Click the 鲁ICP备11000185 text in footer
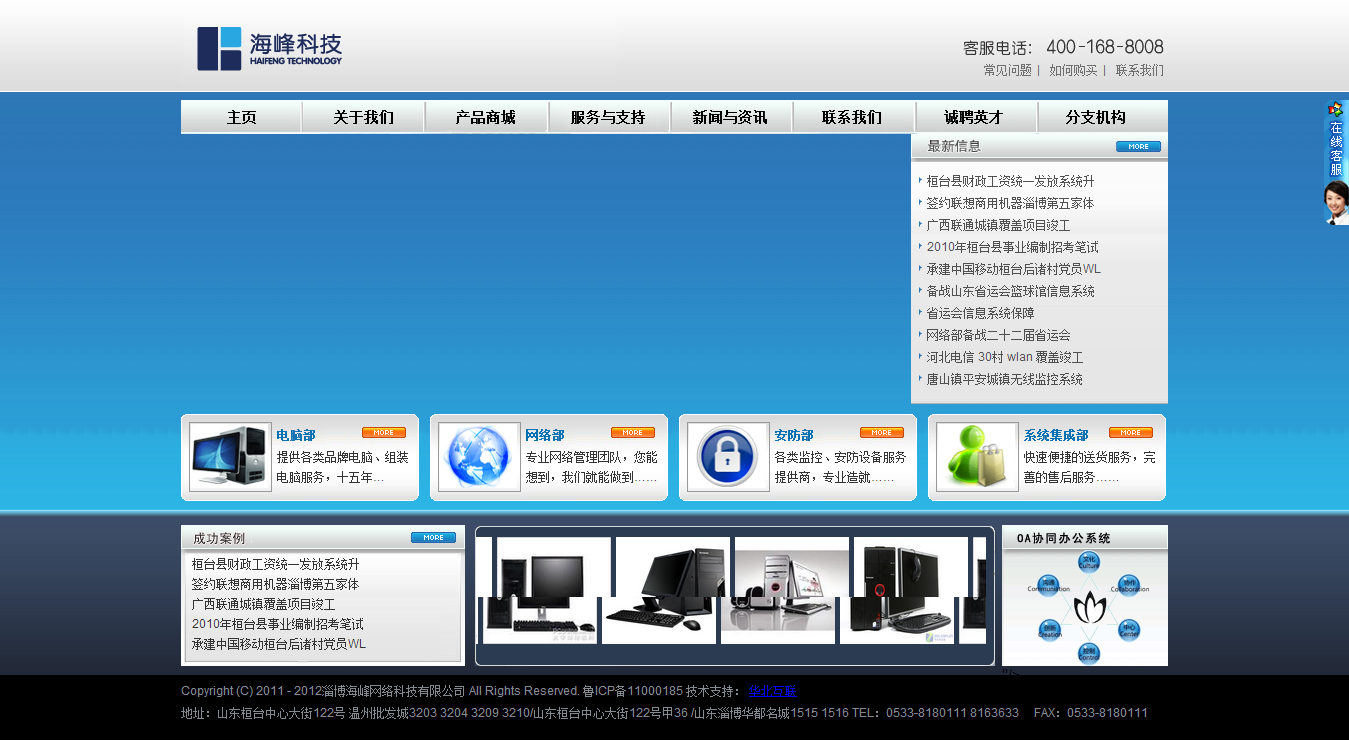 pyautogui.click(x=633, y=691)
